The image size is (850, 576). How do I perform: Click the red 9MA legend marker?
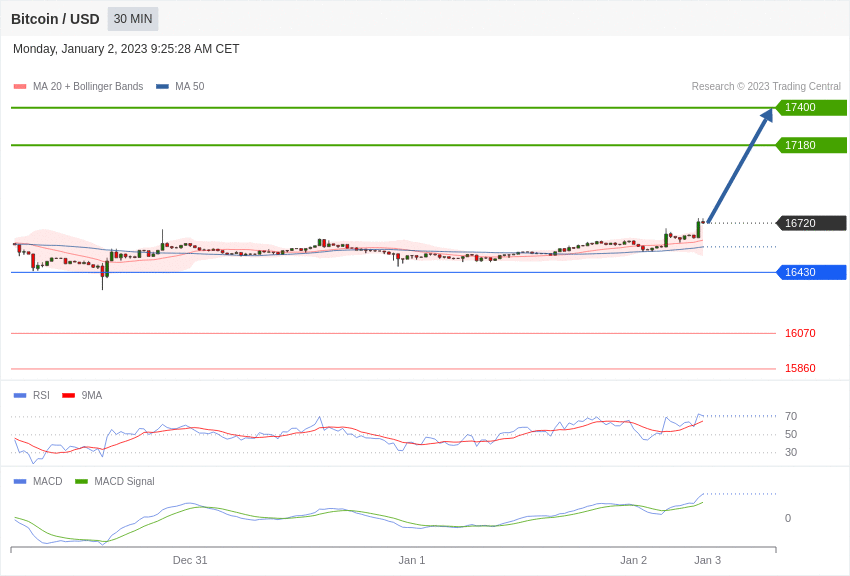[68, 396]
